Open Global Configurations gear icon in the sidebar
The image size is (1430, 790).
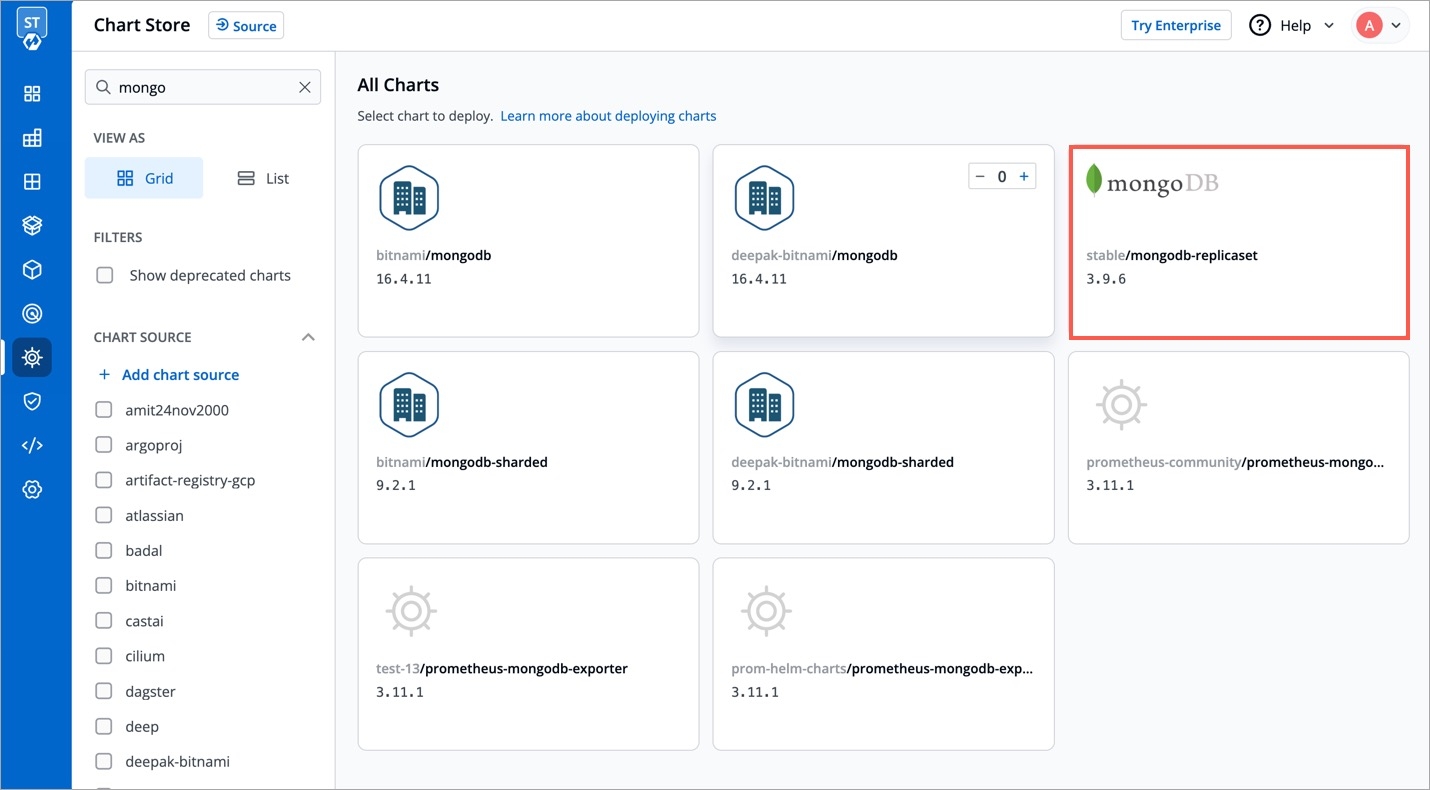(x=32, y=489)
